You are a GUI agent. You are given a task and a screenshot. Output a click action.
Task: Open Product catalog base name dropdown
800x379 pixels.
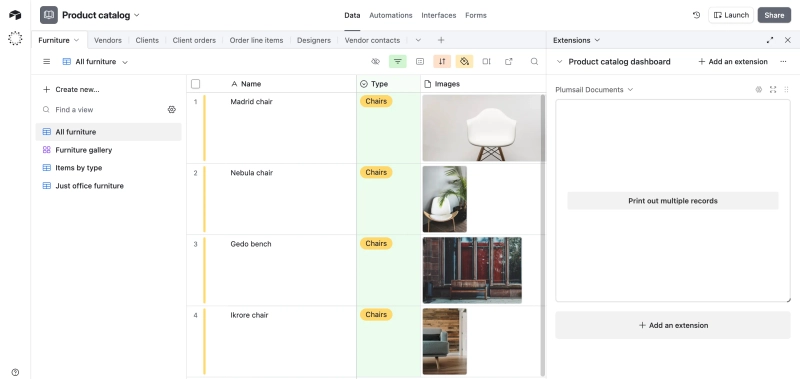point(137,15)
